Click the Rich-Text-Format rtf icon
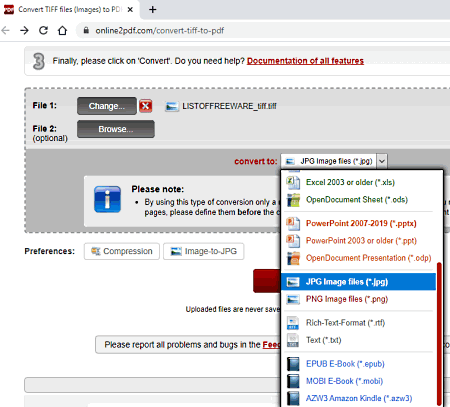The height and width of the screenshot is (407, 450). pos(293,323)
